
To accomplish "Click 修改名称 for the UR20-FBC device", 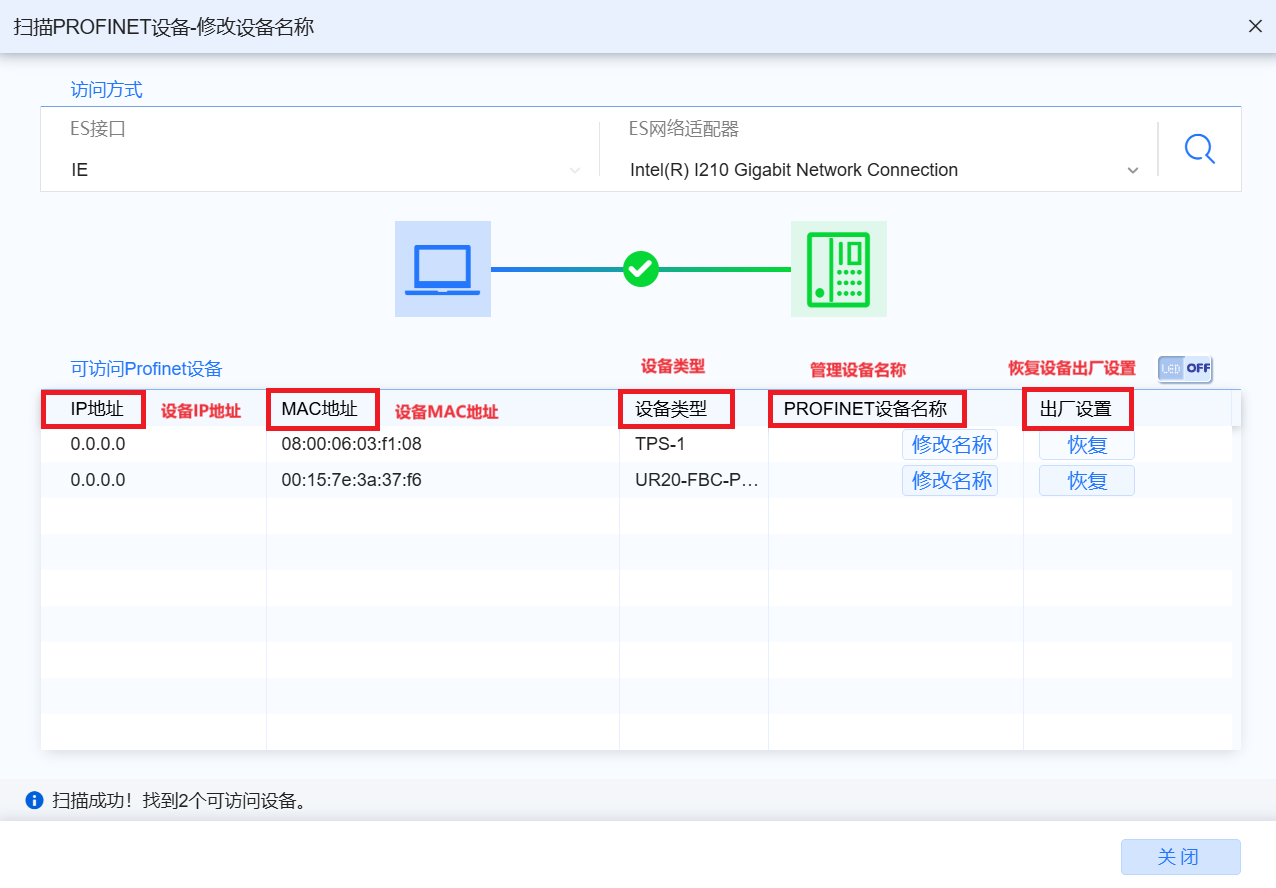I will [950, 481].
